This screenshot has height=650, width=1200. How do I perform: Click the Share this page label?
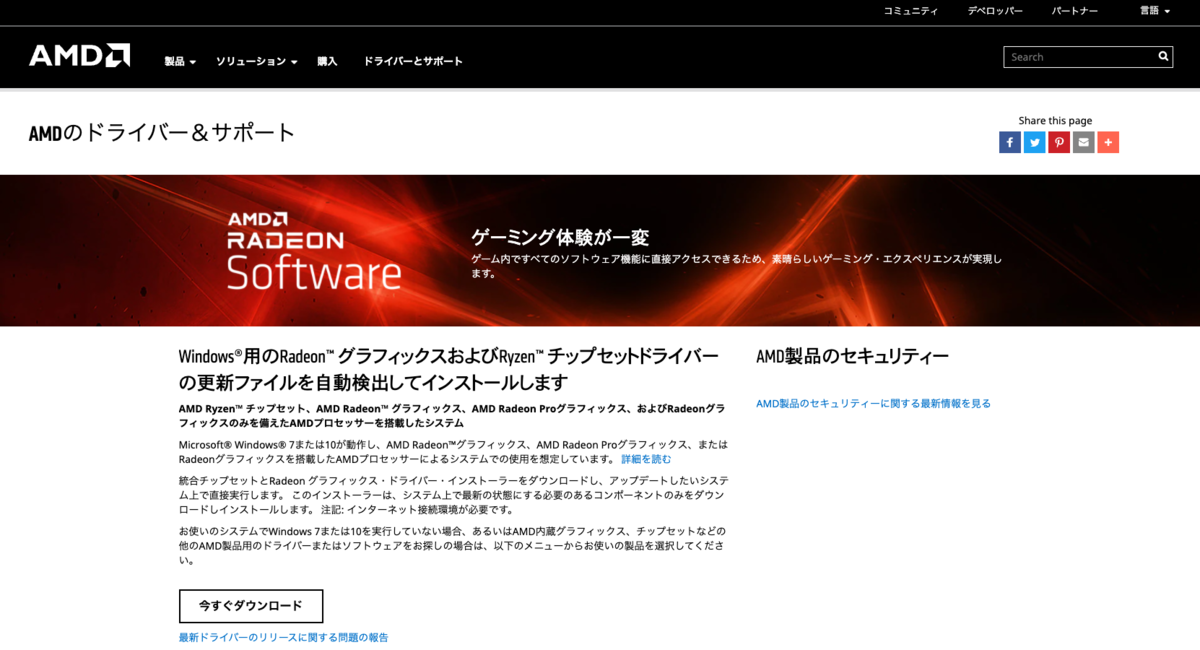(1055, 120)
